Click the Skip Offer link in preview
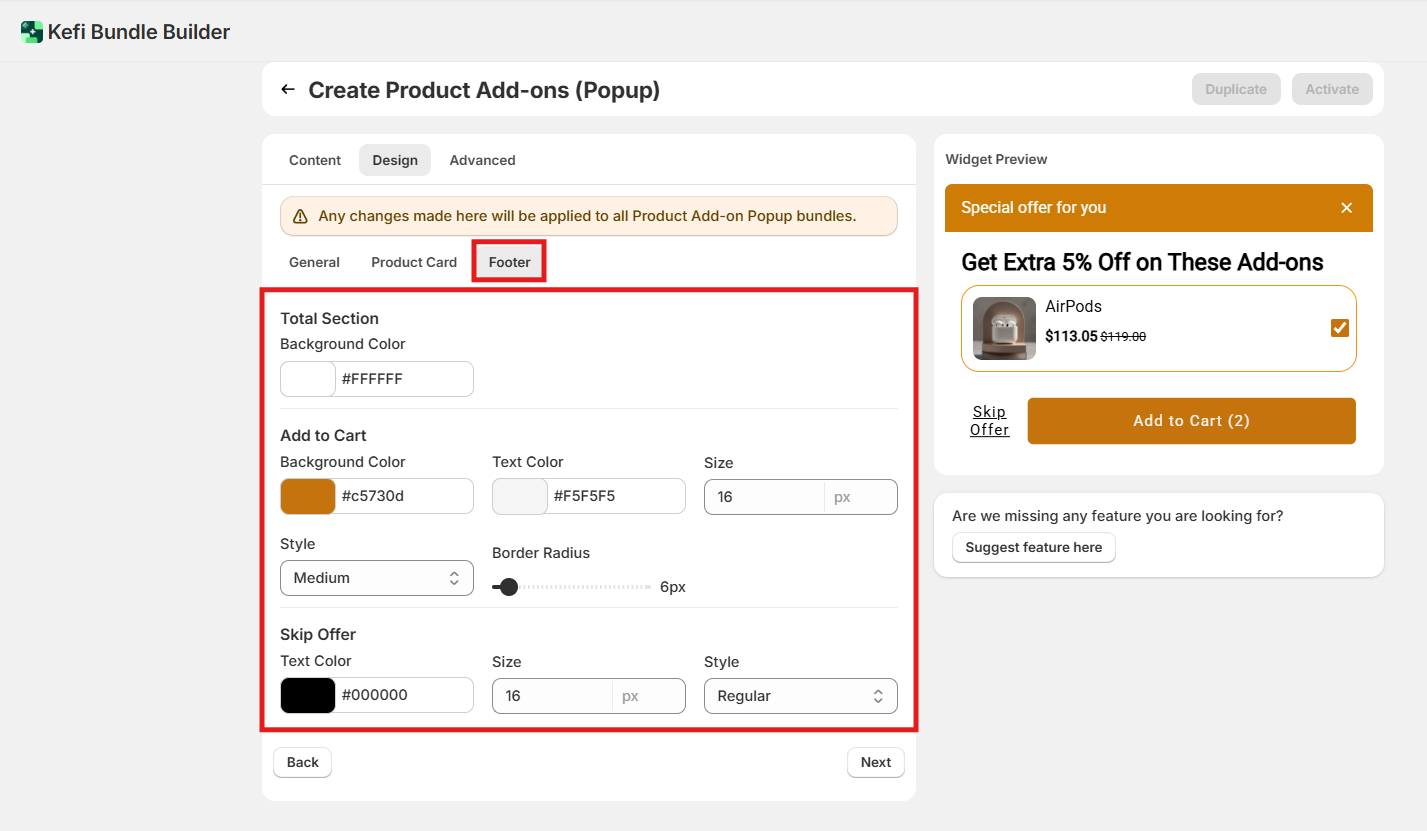 click(989, 420)
